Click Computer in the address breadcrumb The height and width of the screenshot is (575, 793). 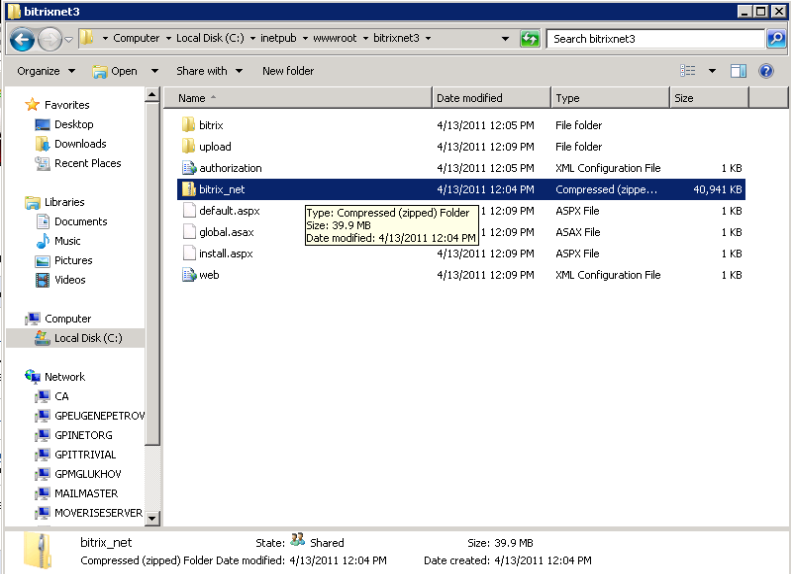point(136,38)
